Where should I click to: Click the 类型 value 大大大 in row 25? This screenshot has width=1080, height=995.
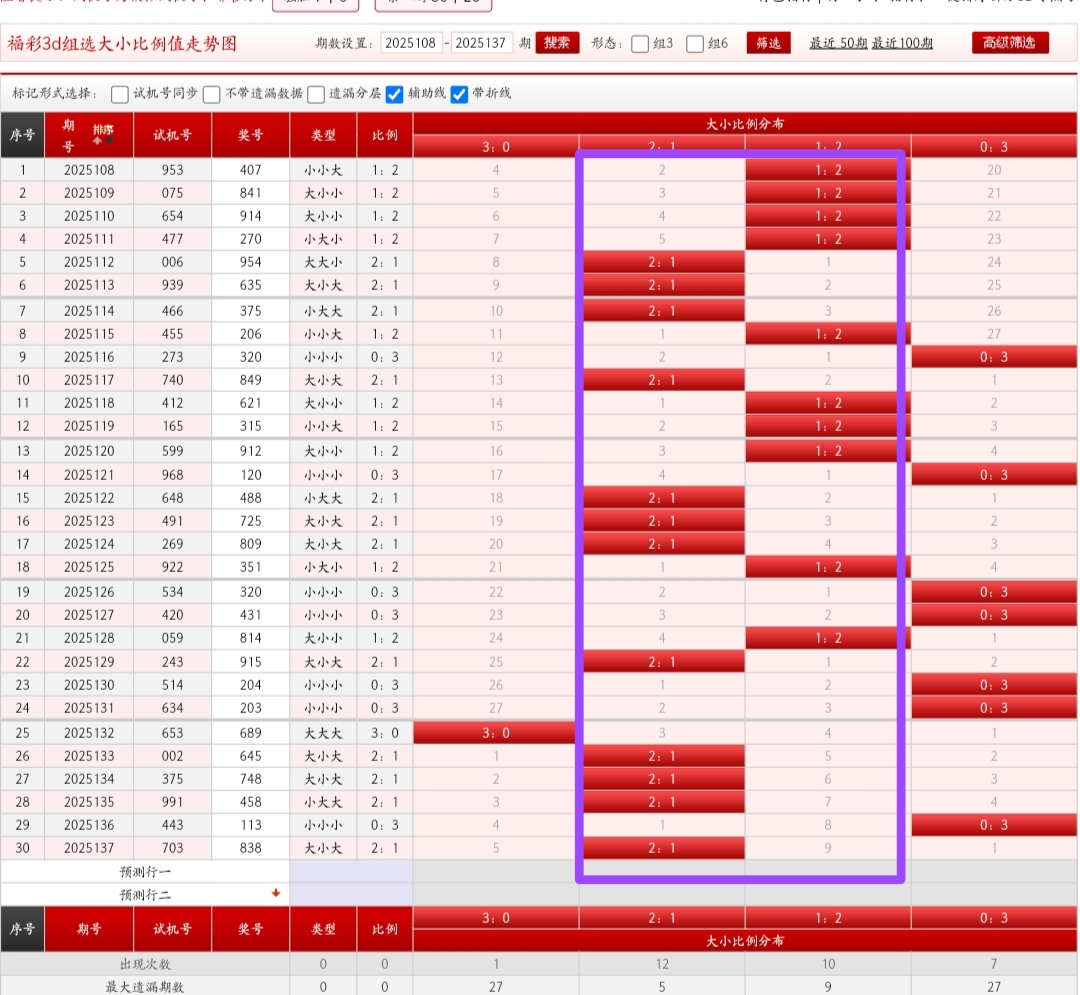click(323, 733)
